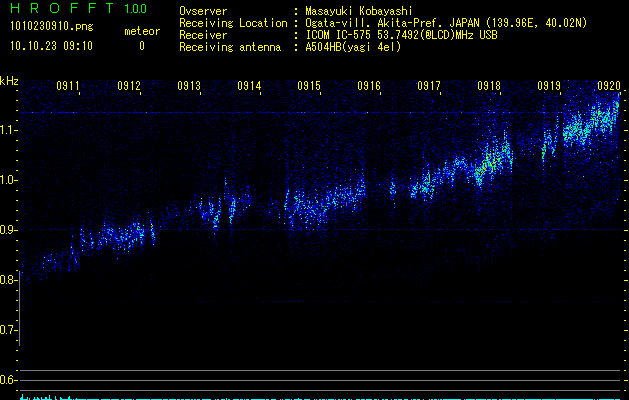Click the 0920 time marker
The height and width of the screenshot is (400, 629).
(x=609, y=86)
